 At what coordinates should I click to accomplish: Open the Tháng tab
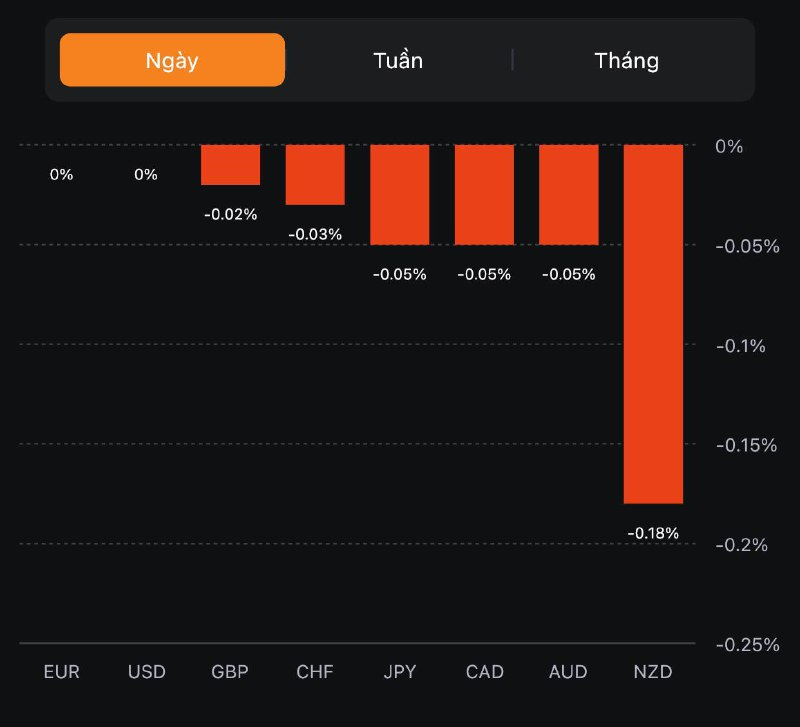(627, 60)
